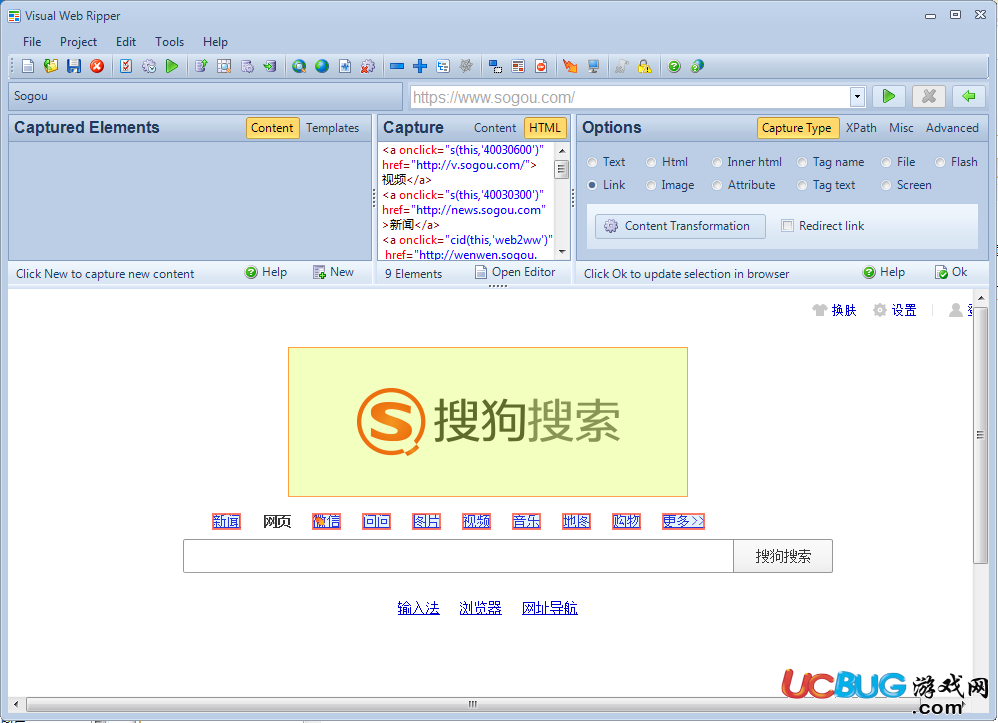Image resolution: width=998 pixels, height=723 pixels.
Task: Open Editor for captured HTML
Action: pos(515,272)
